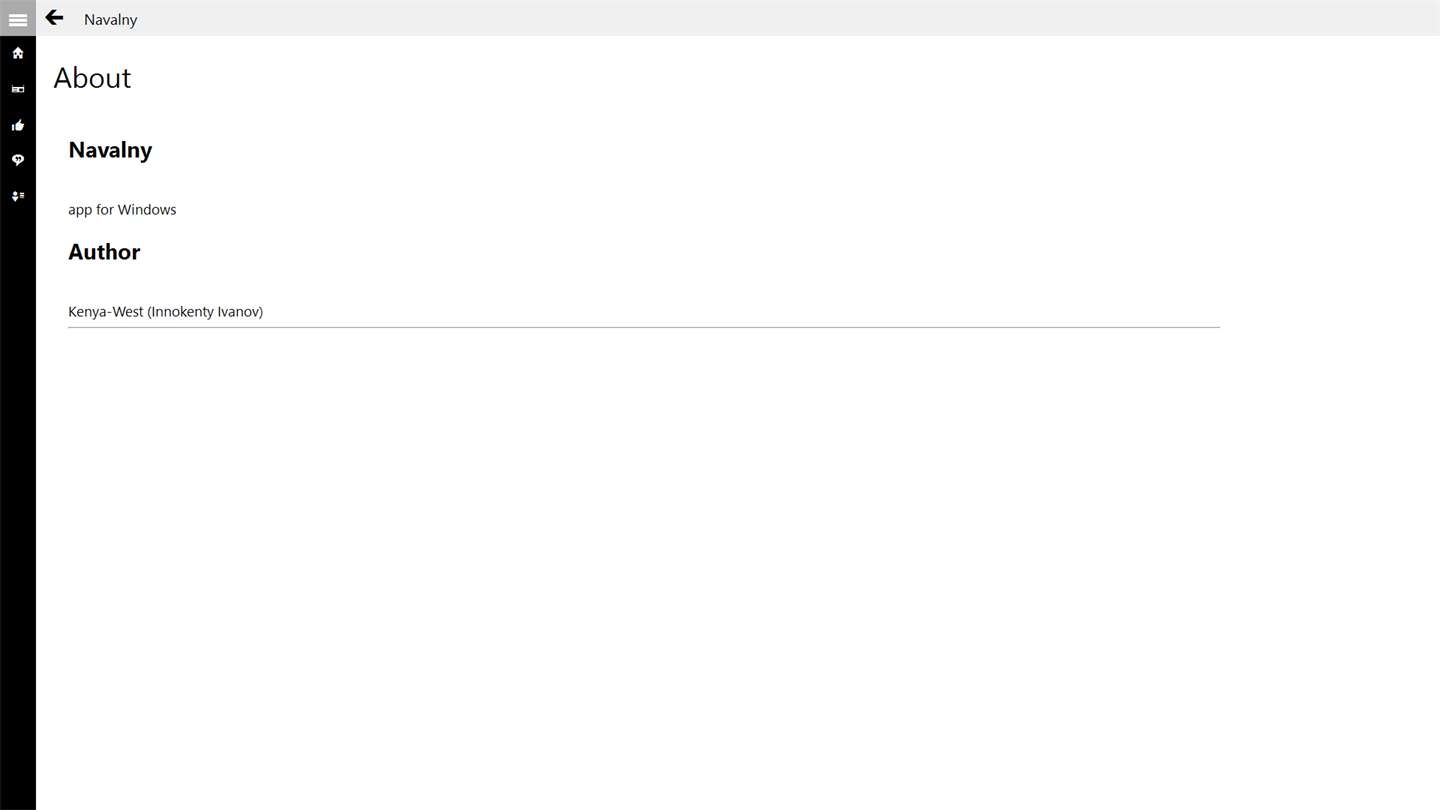This screenshot has width=1440, height=810.
Task: Click the card icon below Home
Action: click(x=18, y=89)
